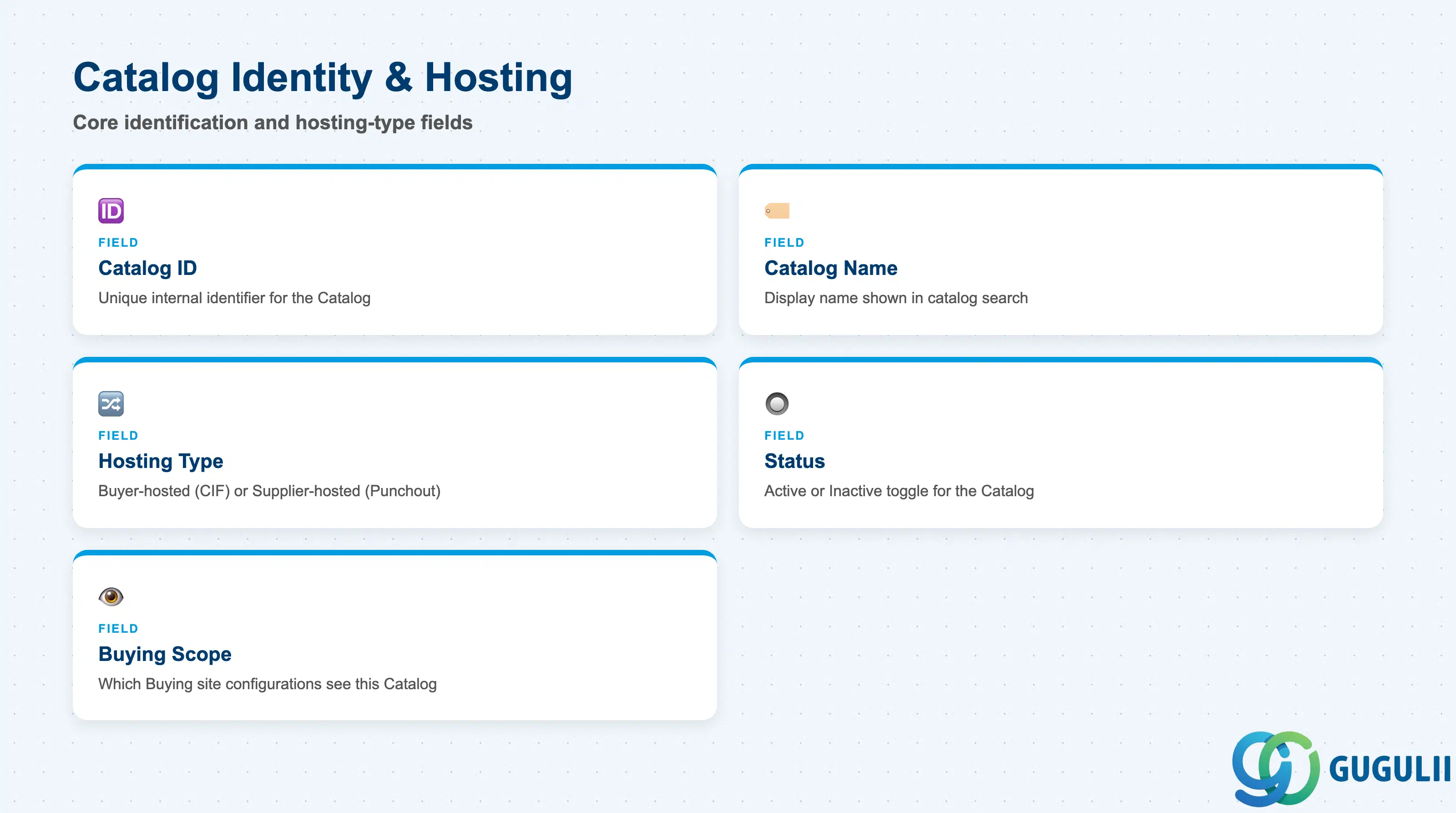Click the radio button icon on Status card

777,404
